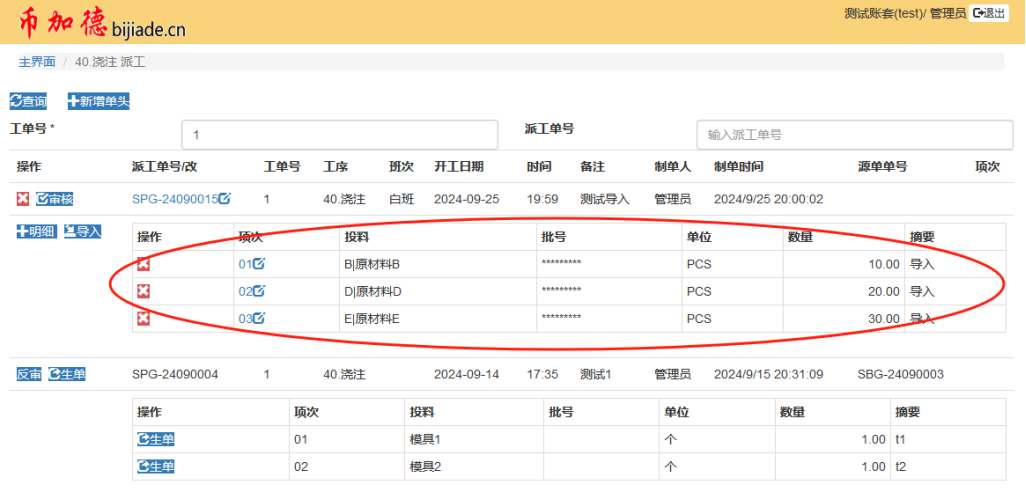
Task: Click 明细 to add detail line
Action: 36,231
